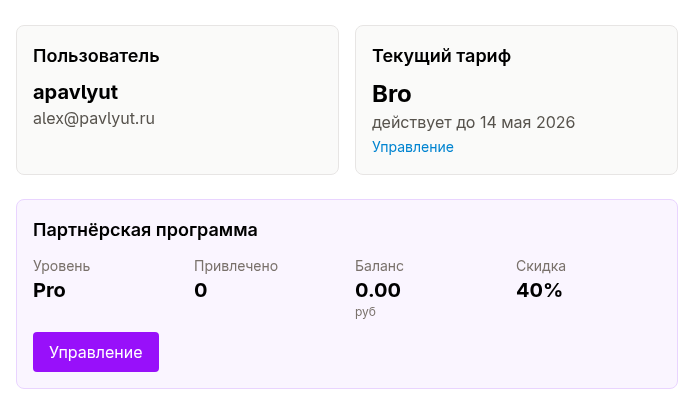Click the 40% discount value
The width and height of the screenshot is (695, 406).
pos(539,291)
